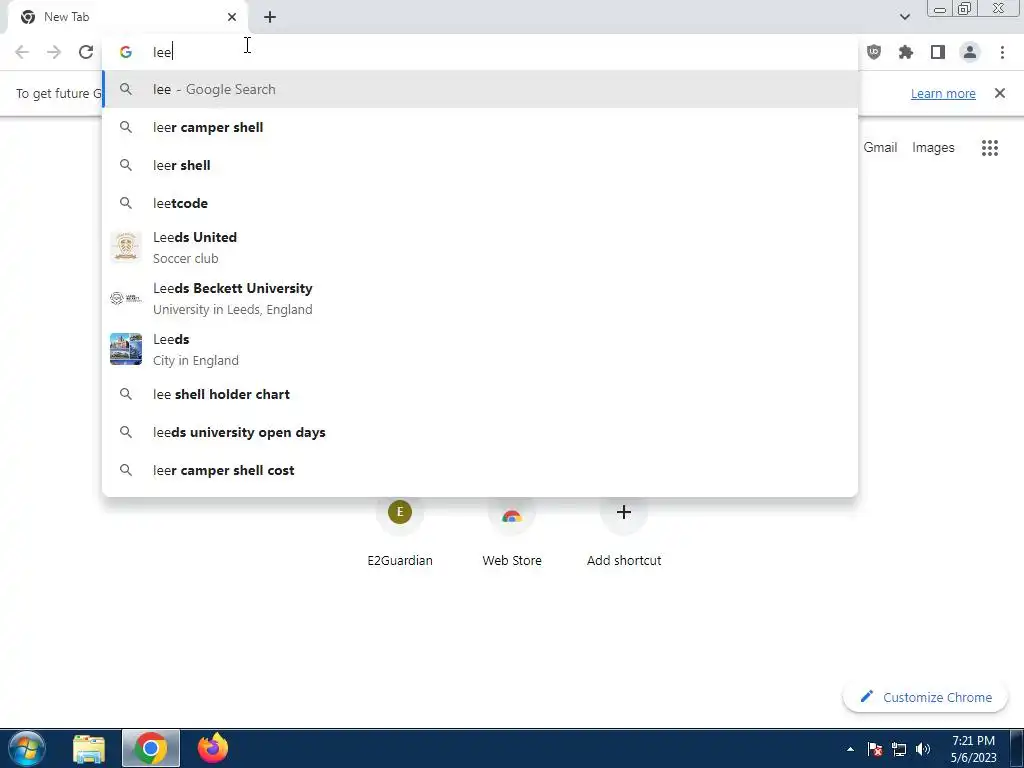
Task: Open the uBlock shield extension icon
Action: (x=874, y=52)
